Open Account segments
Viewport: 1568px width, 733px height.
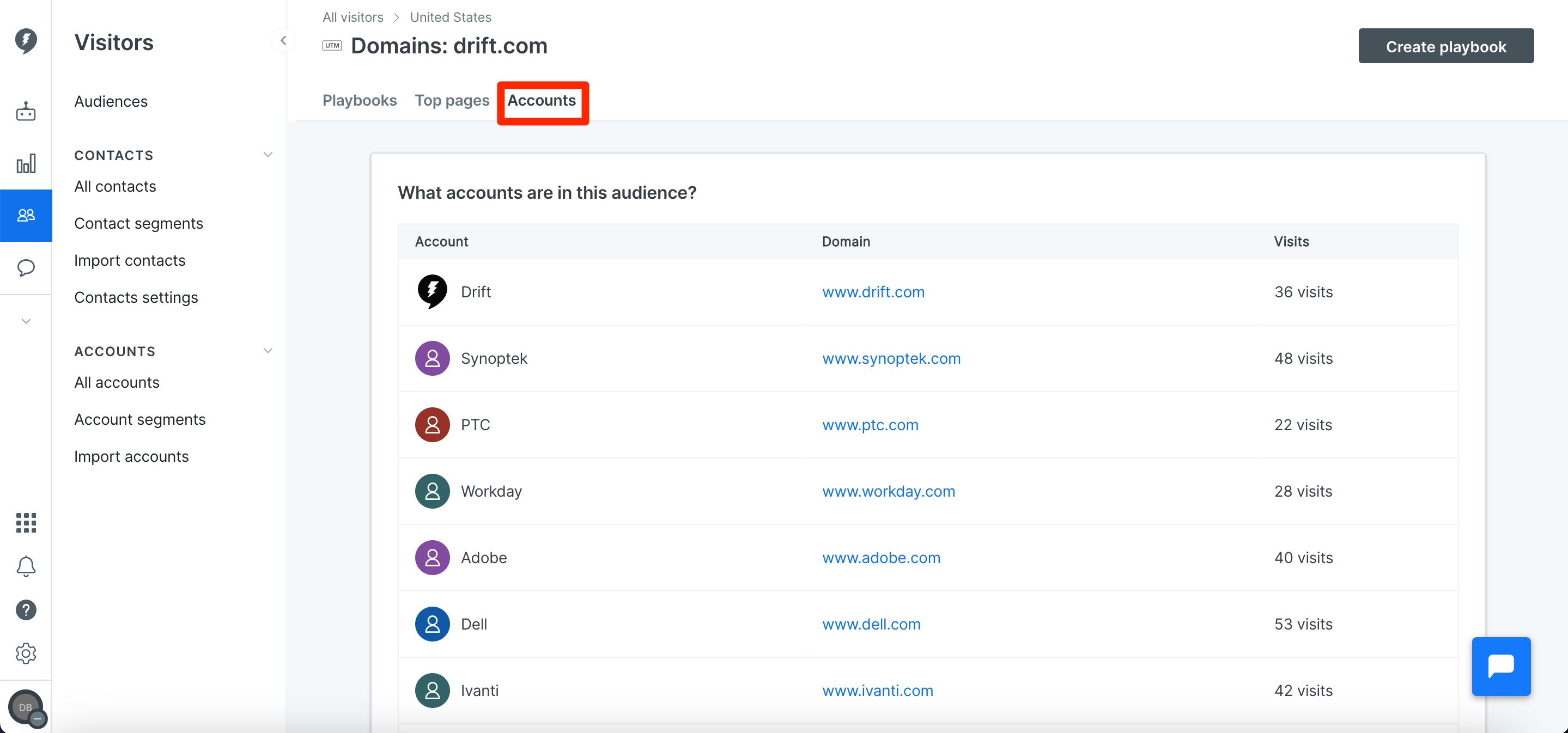coord(140,419)
